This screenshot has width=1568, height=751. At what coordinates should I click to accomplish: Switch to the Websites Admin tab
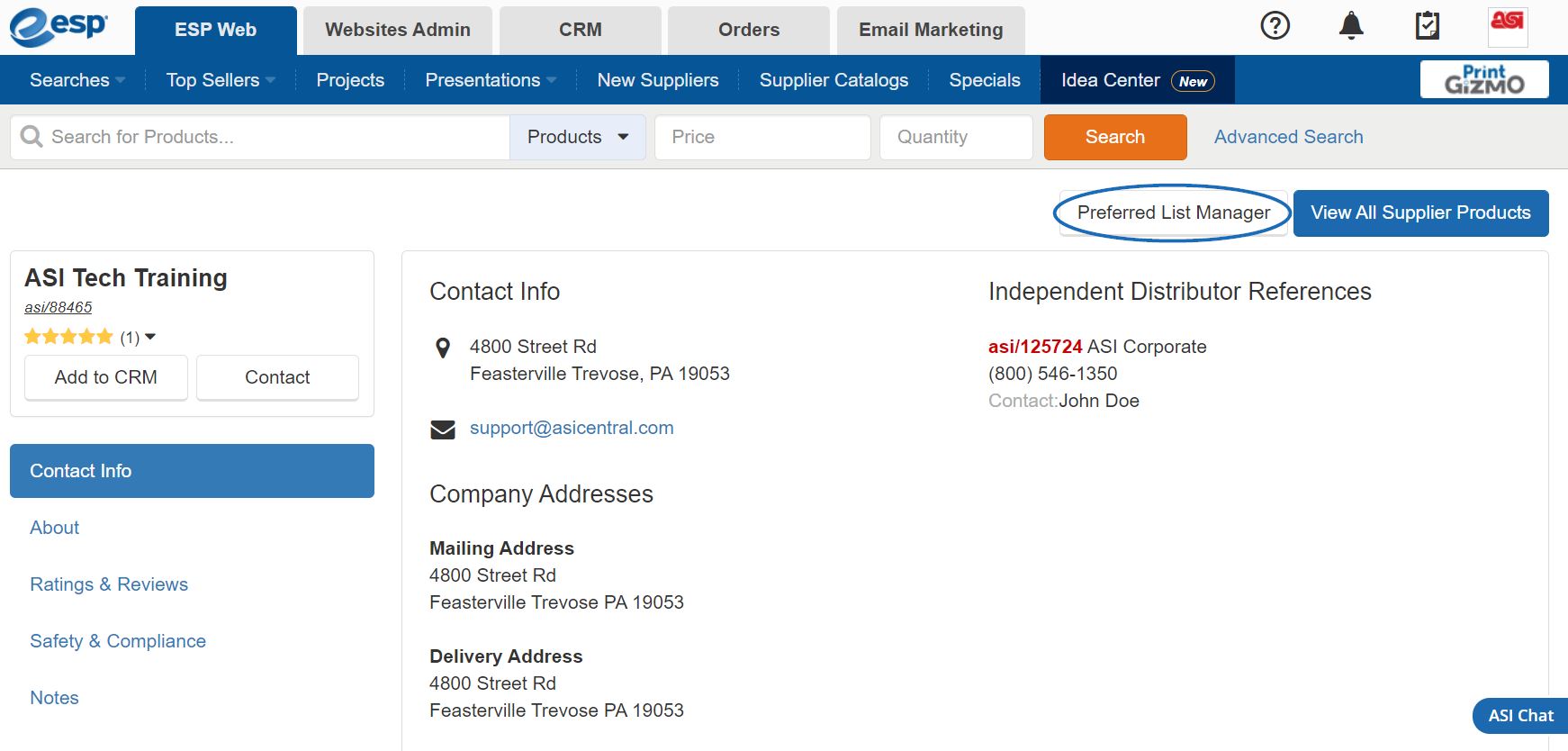[398, 31]
